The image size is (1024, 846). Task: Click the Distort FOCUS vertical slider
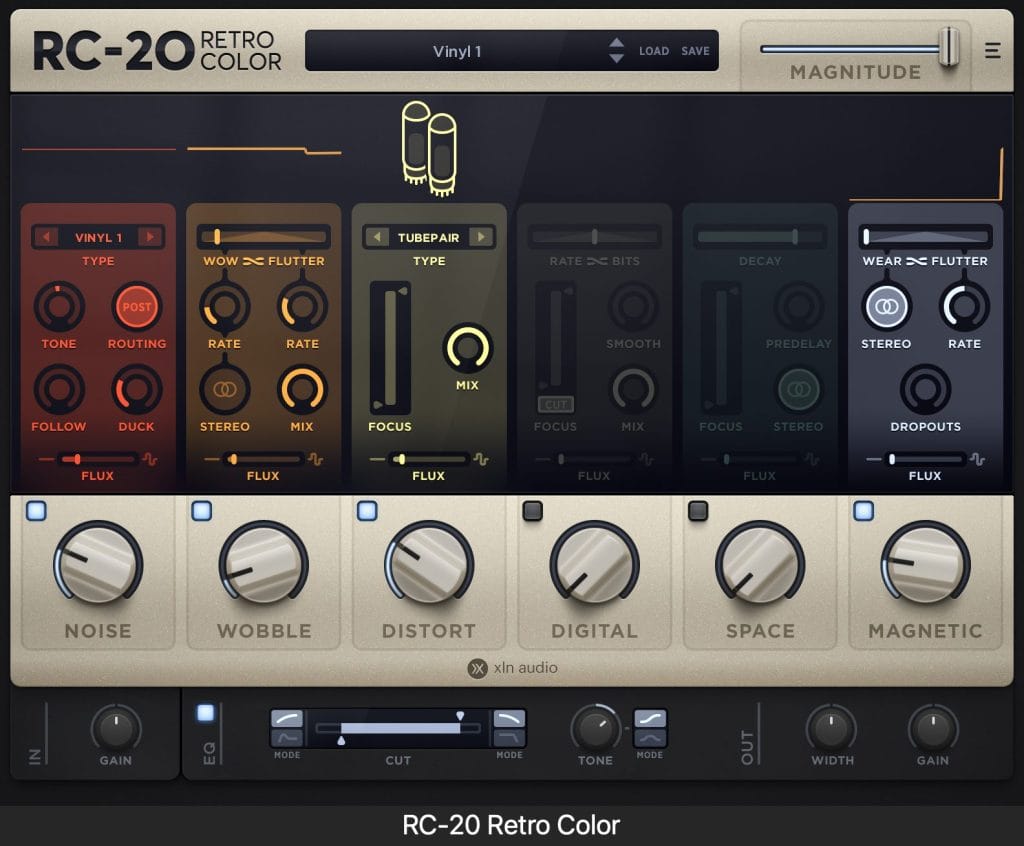click(390, 348)
